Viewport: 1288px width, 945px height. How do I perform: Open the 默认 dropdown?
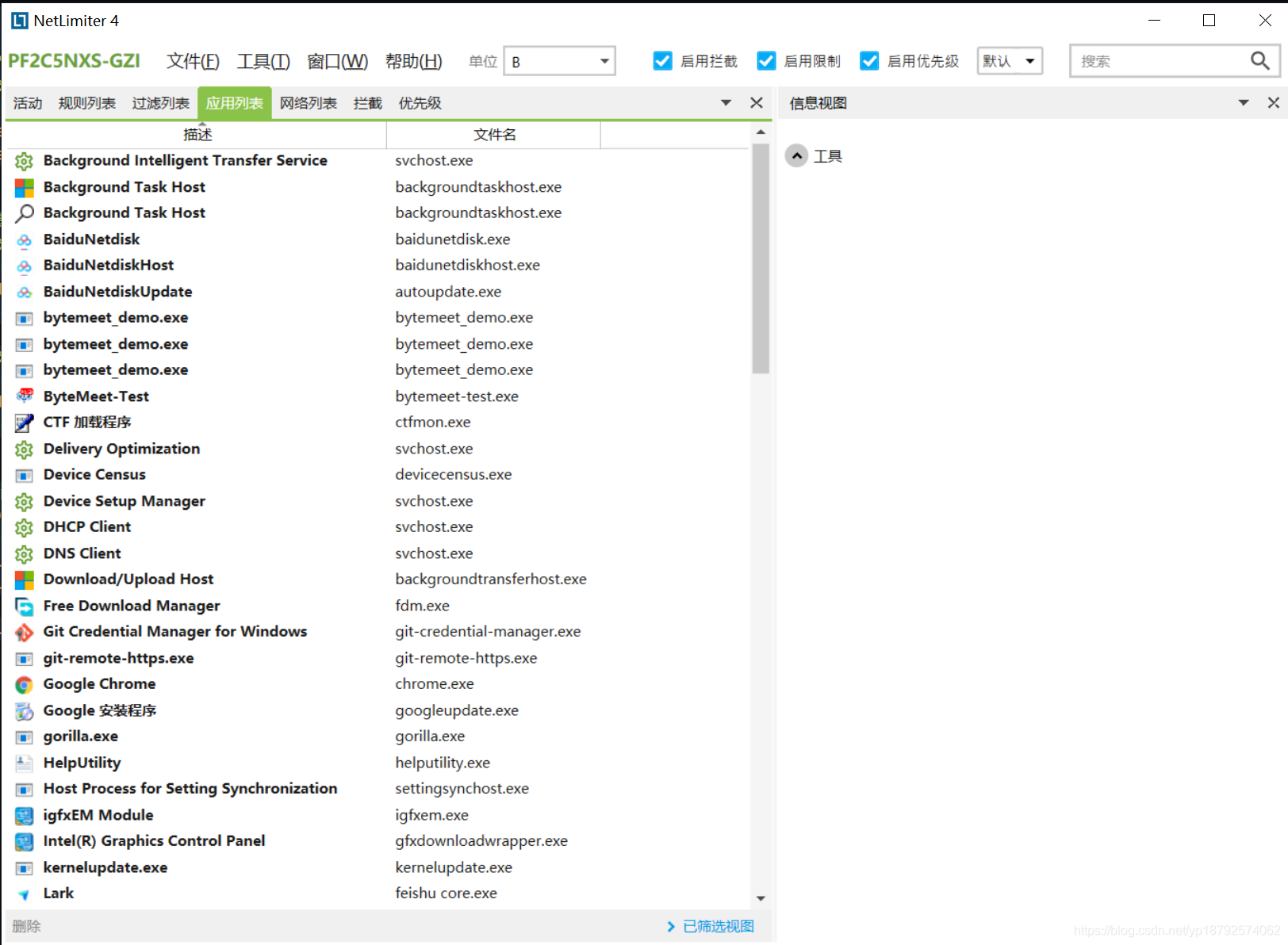click(x=1010, y=61)
